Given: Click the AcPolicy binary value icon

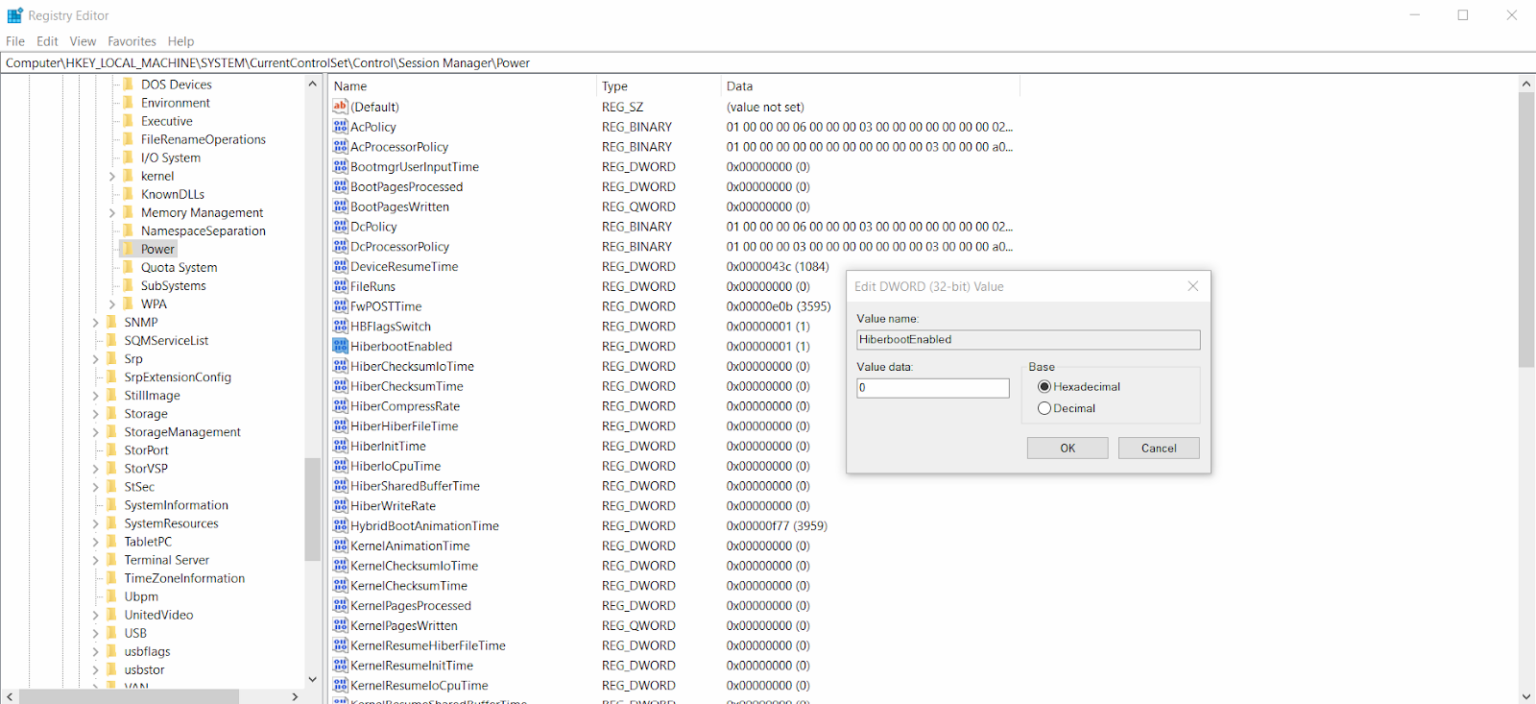Looking at the screenshot, I should tap(339, 126).
